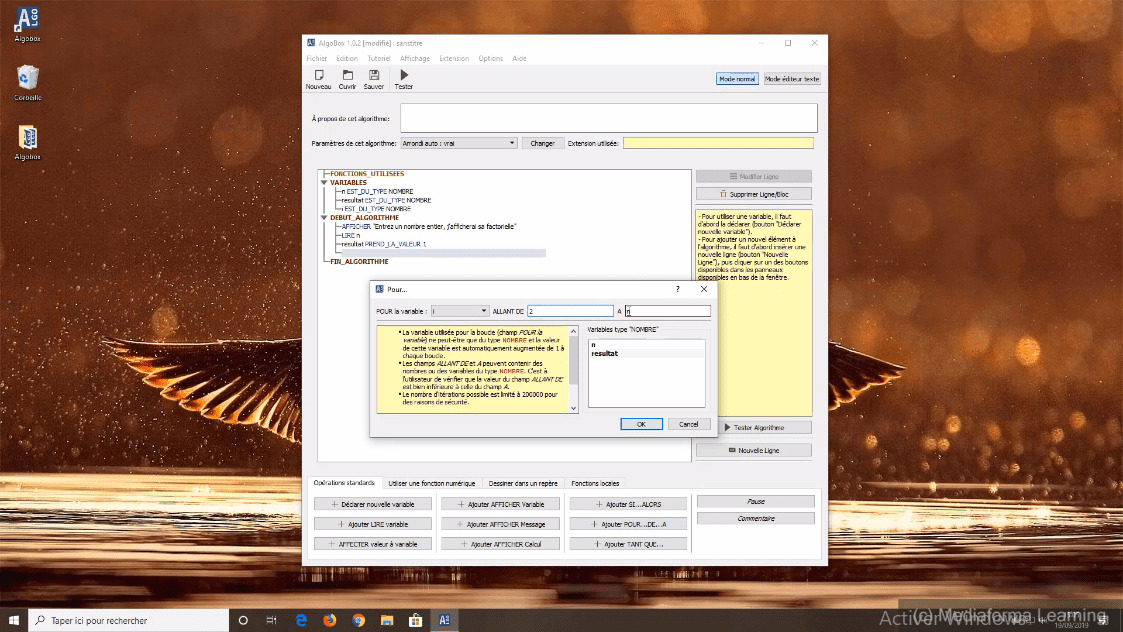
Task: Click Firefox icon in taskbar
Action: (x=330, y=620)
